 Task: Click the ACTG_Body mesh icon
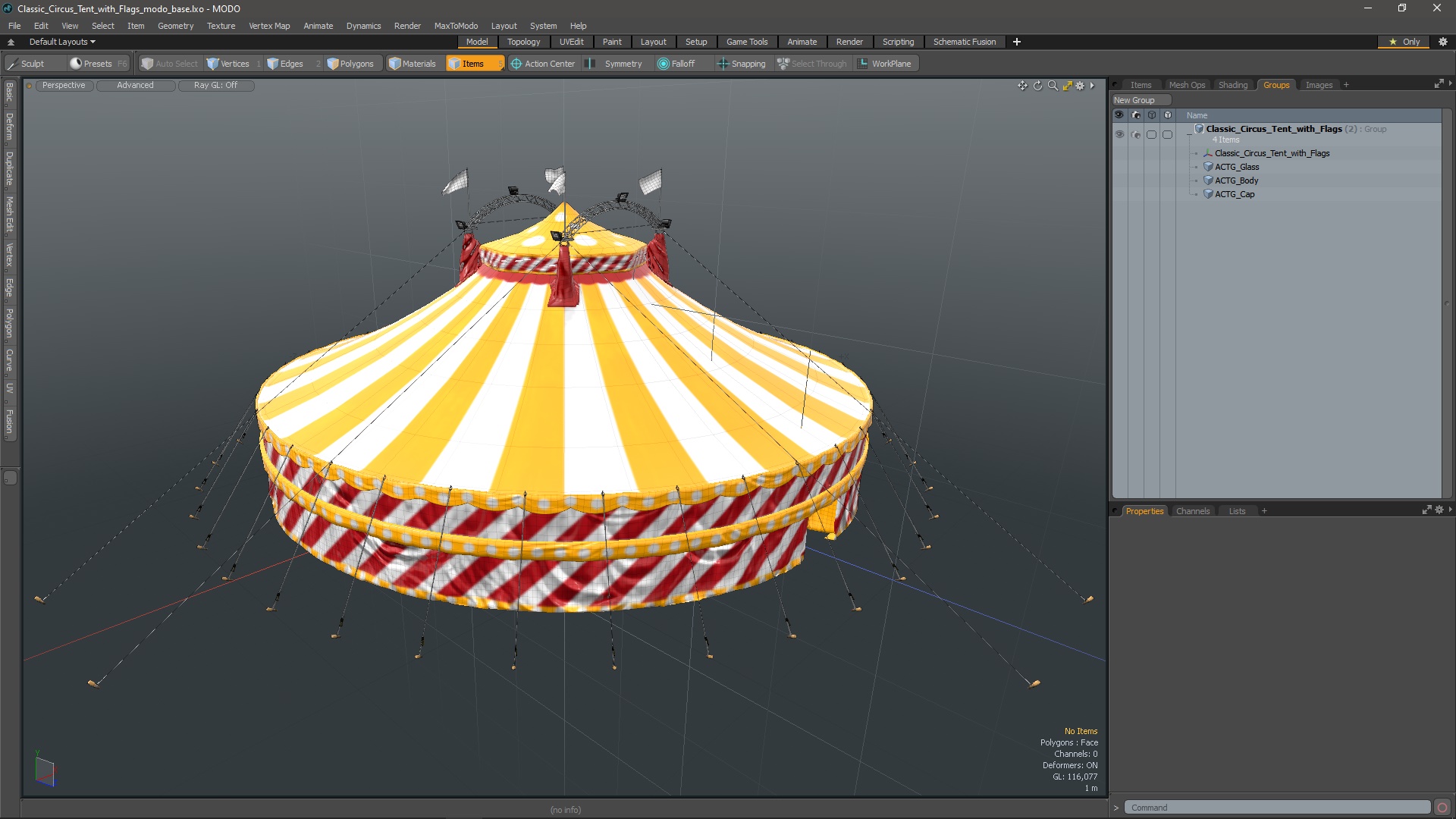tap(1208, 180)
